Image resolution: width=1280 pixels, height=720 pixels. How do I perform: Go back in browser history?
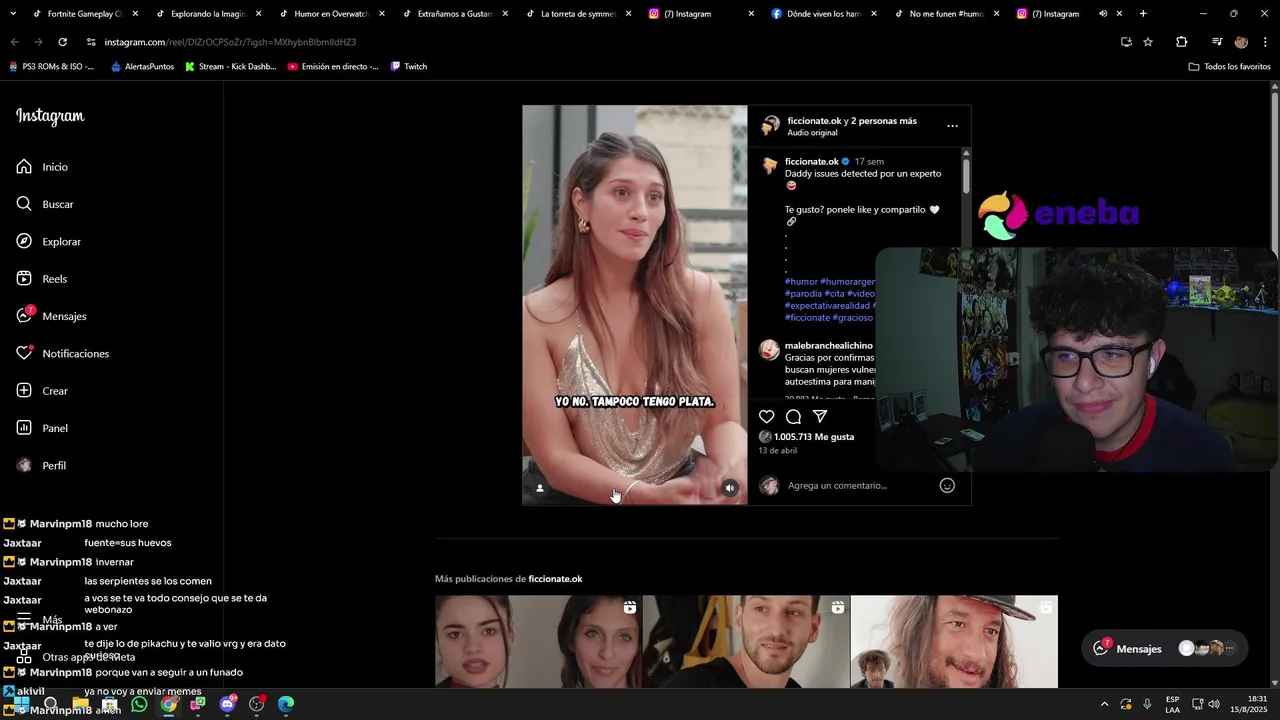pos(14,42)
